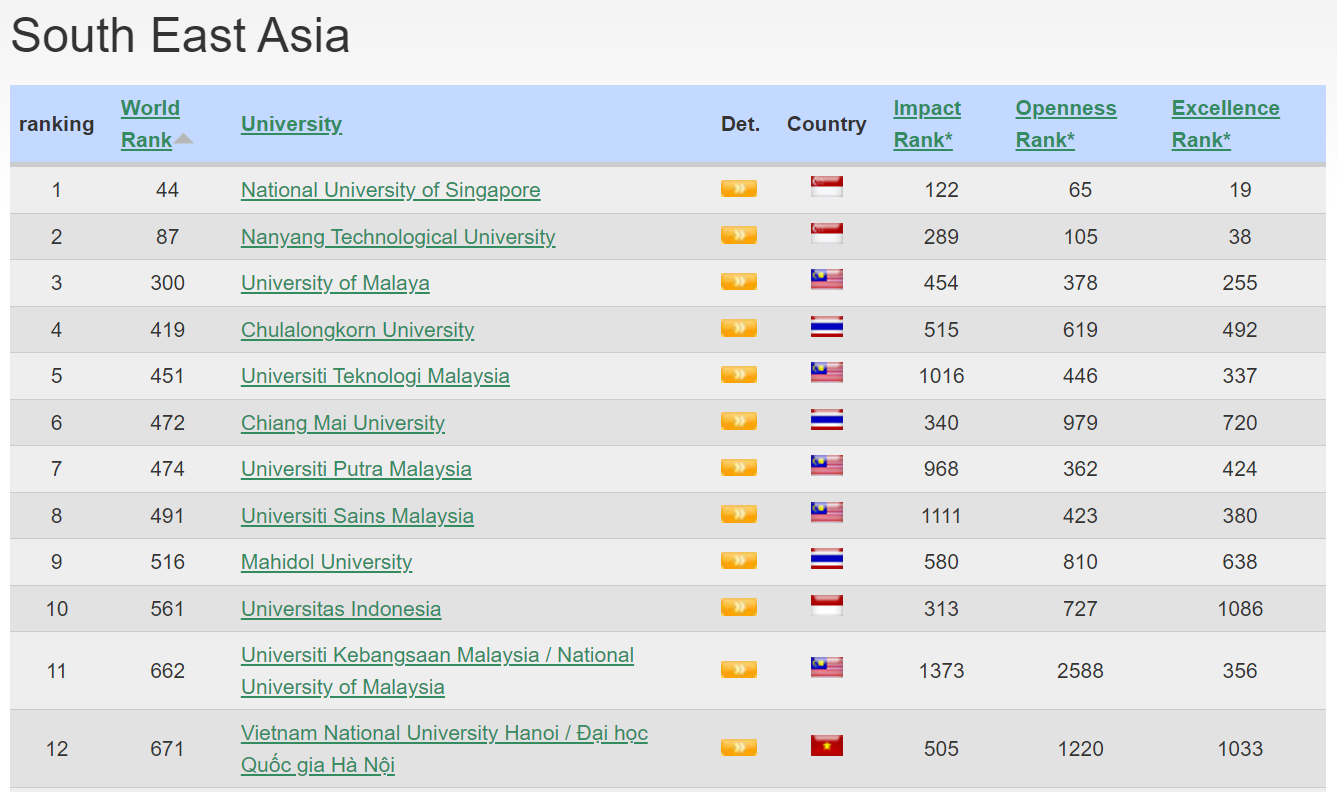Open details arrow for Universiti Sains Malaysia

click(739, 514)
